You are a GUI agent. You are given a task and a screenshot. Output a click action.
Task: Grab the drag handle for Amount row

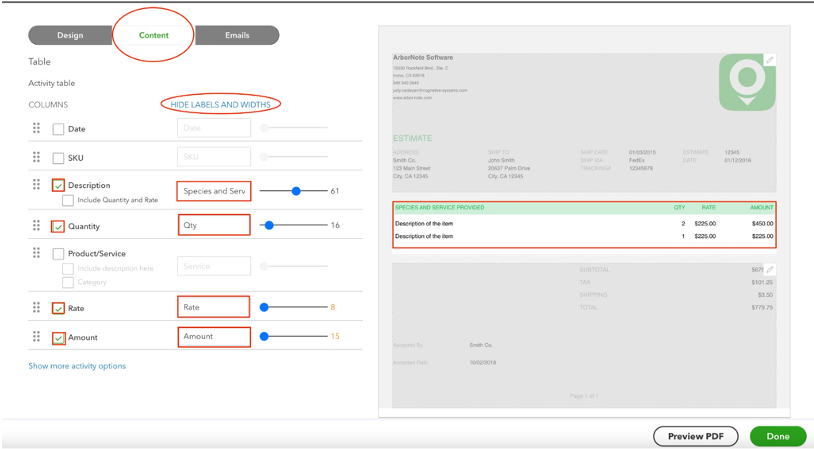coord(36,336)
